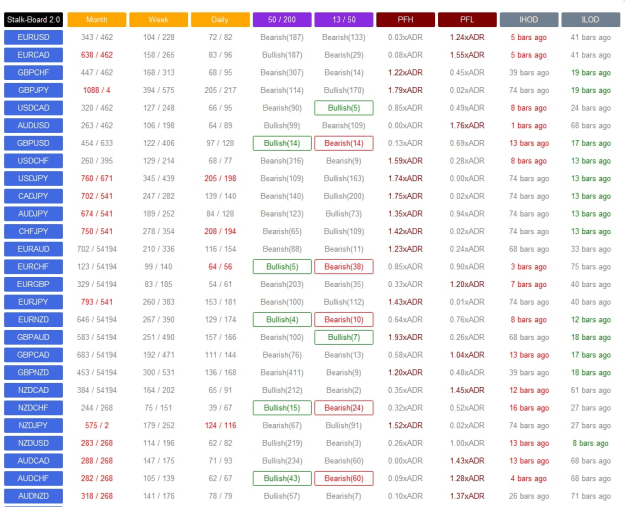
Task: Click Bearish(10) cell in EURNZD row
Action: 344,320
